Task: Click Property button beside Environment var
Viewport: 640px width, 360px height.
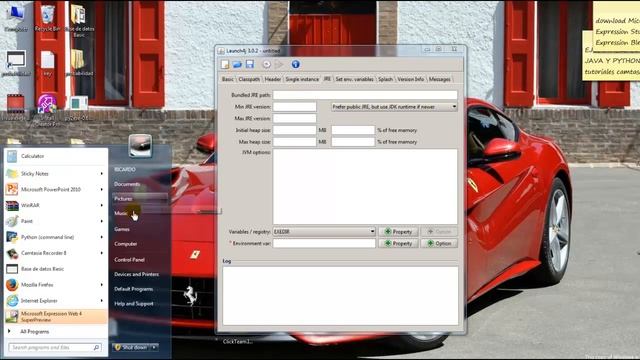Action: (x=398, y=244)
